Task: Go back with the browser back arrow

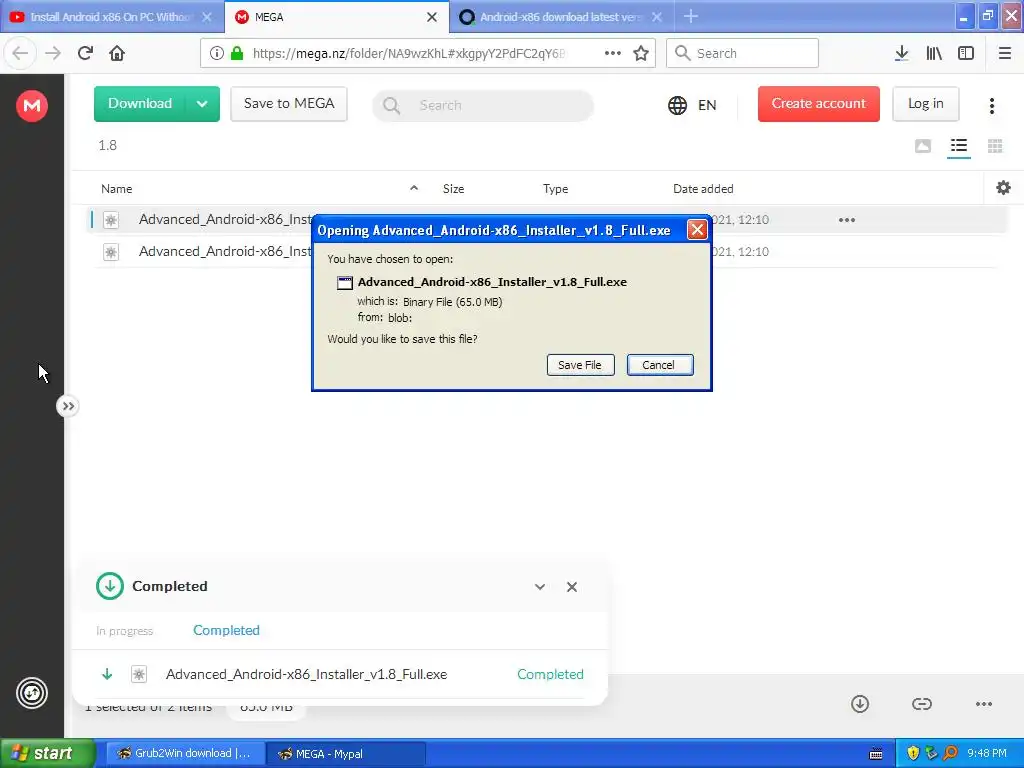Action: pos(20,53)
